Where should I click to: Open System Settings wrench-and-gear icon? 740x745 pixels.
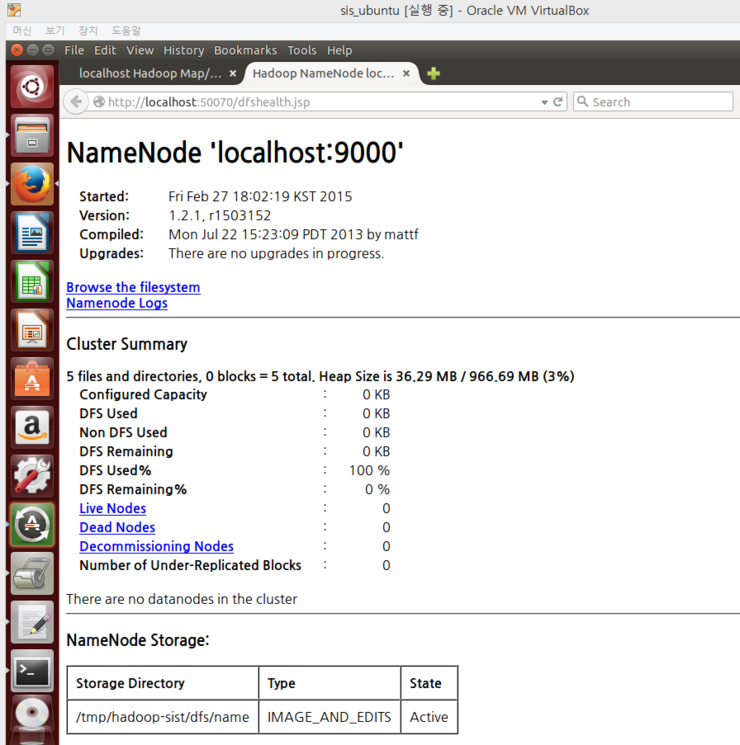[32, 477]
